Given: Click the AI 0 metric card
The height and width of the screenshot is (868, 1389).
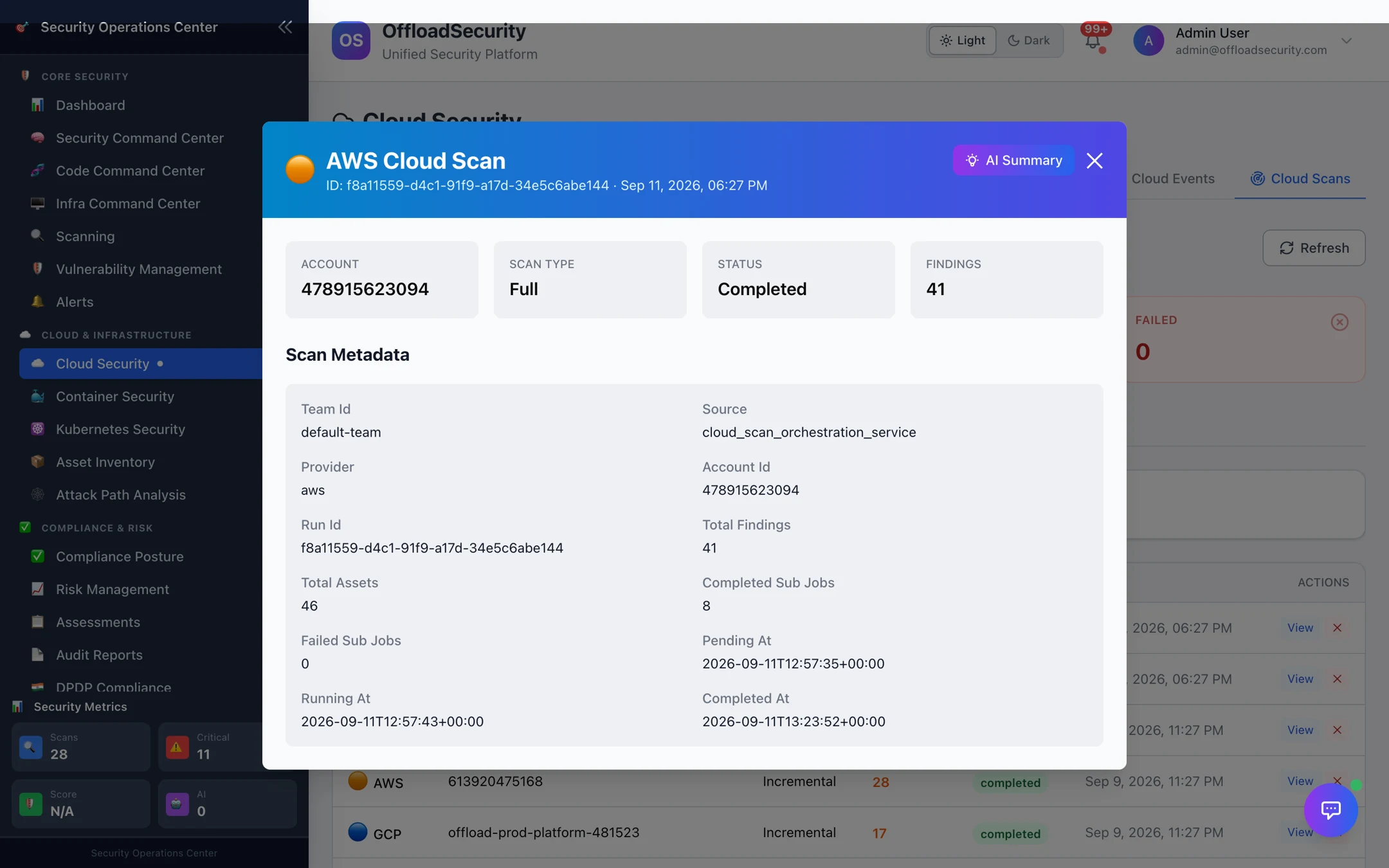Looking at the screenshot, I should click(228, 804).
